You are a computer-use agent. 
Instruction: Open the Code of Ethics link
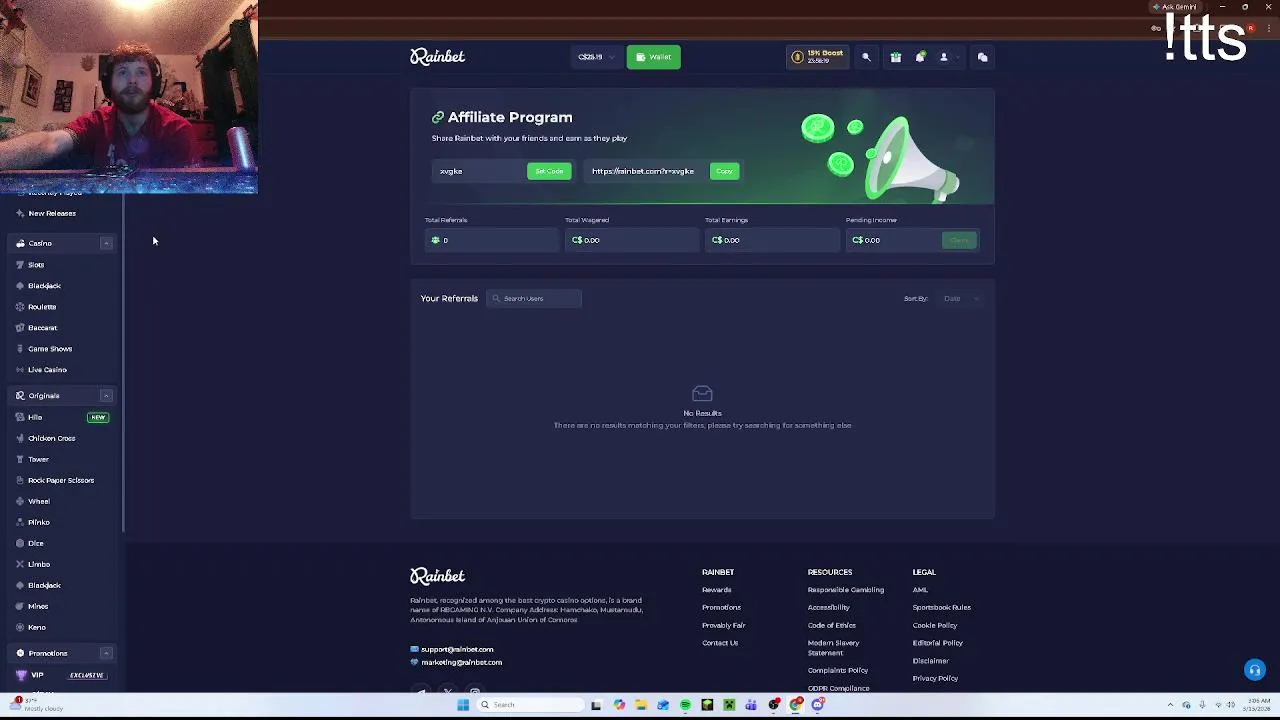click(x=832, y=625)
